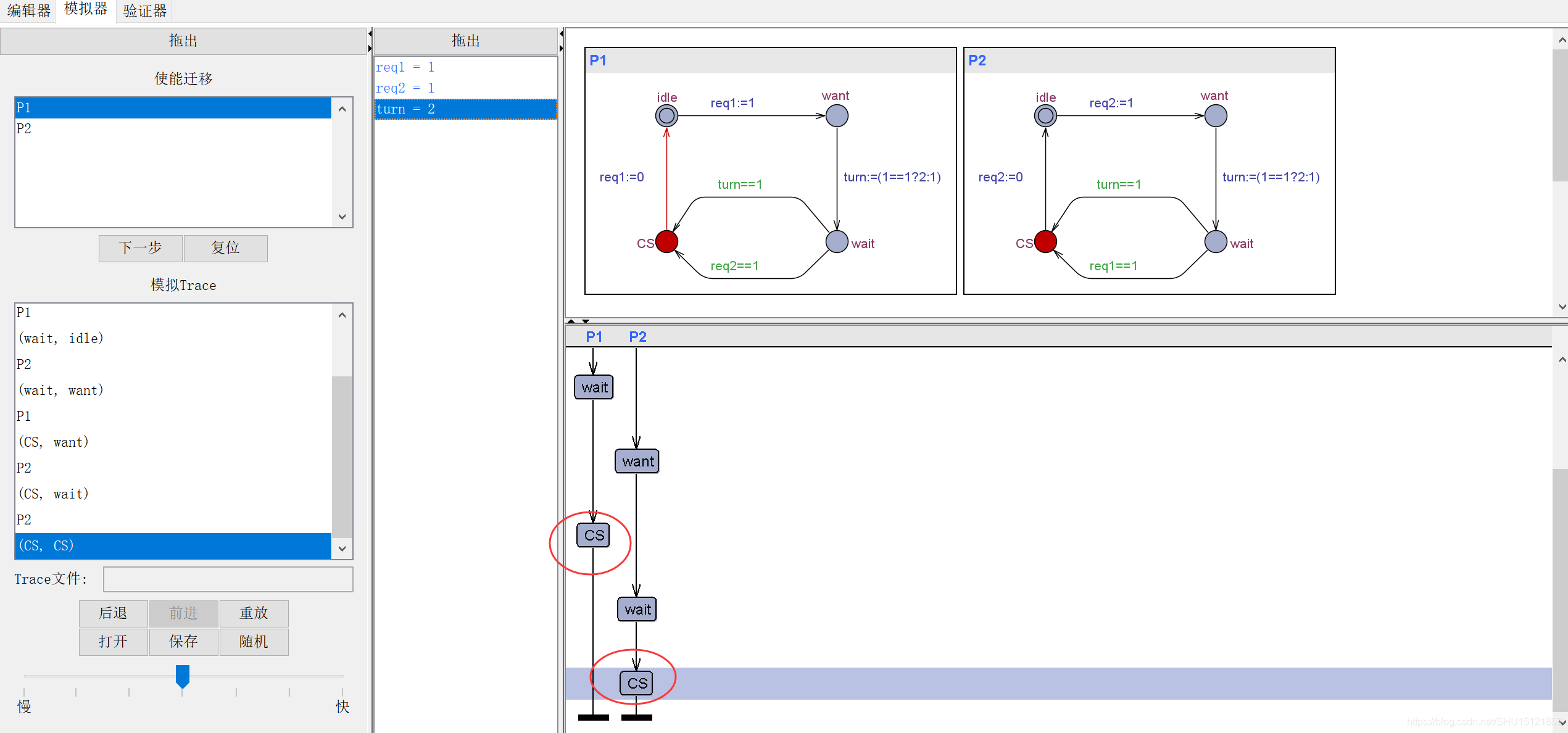This screenshot has width=1568, height=733.
Task: Switch to the 编辑器 tab
Action: pyautogui.click(x=28, y=10)
